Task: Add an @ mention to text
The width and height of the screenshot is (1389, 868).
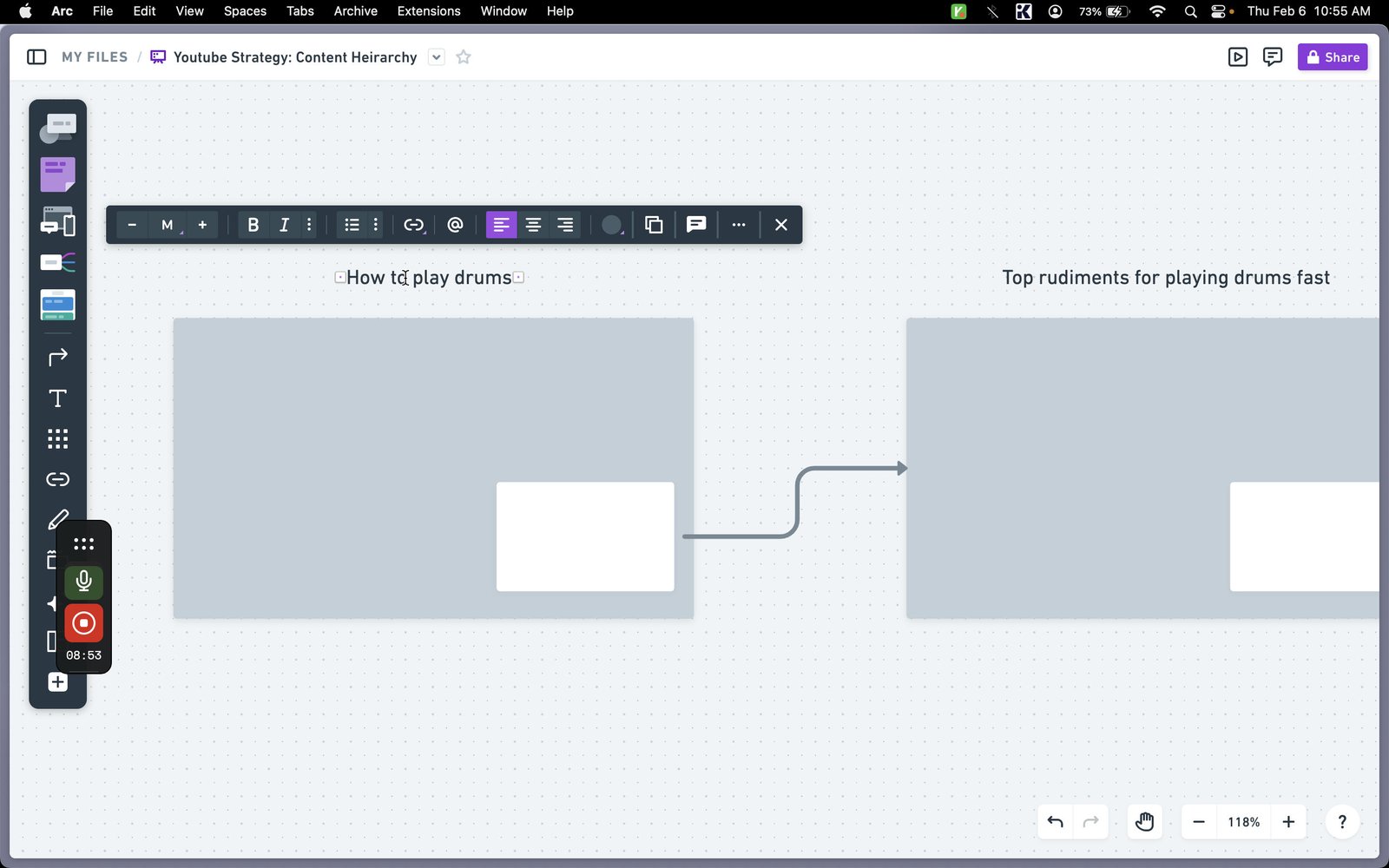Action: (455, 225)
